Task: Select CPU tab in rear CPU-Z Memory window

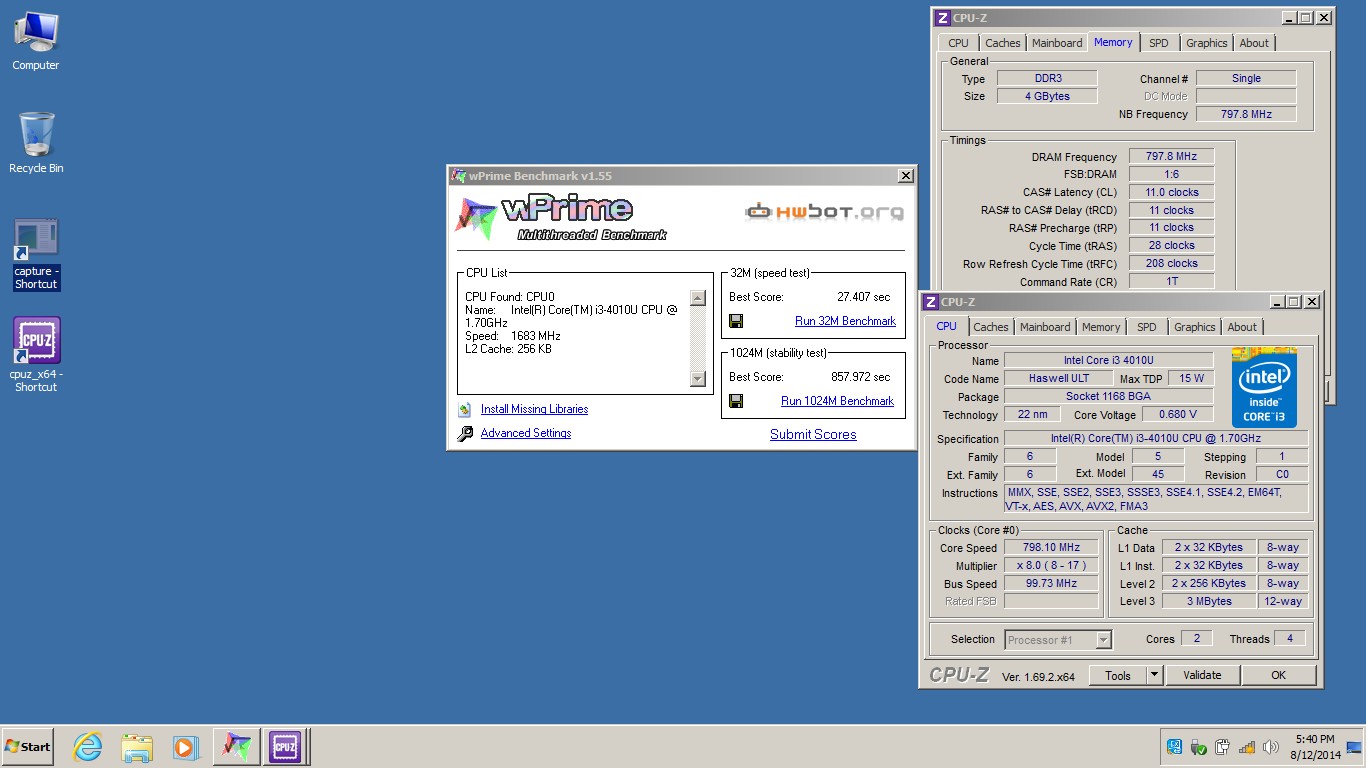Action: click(958, 43)
